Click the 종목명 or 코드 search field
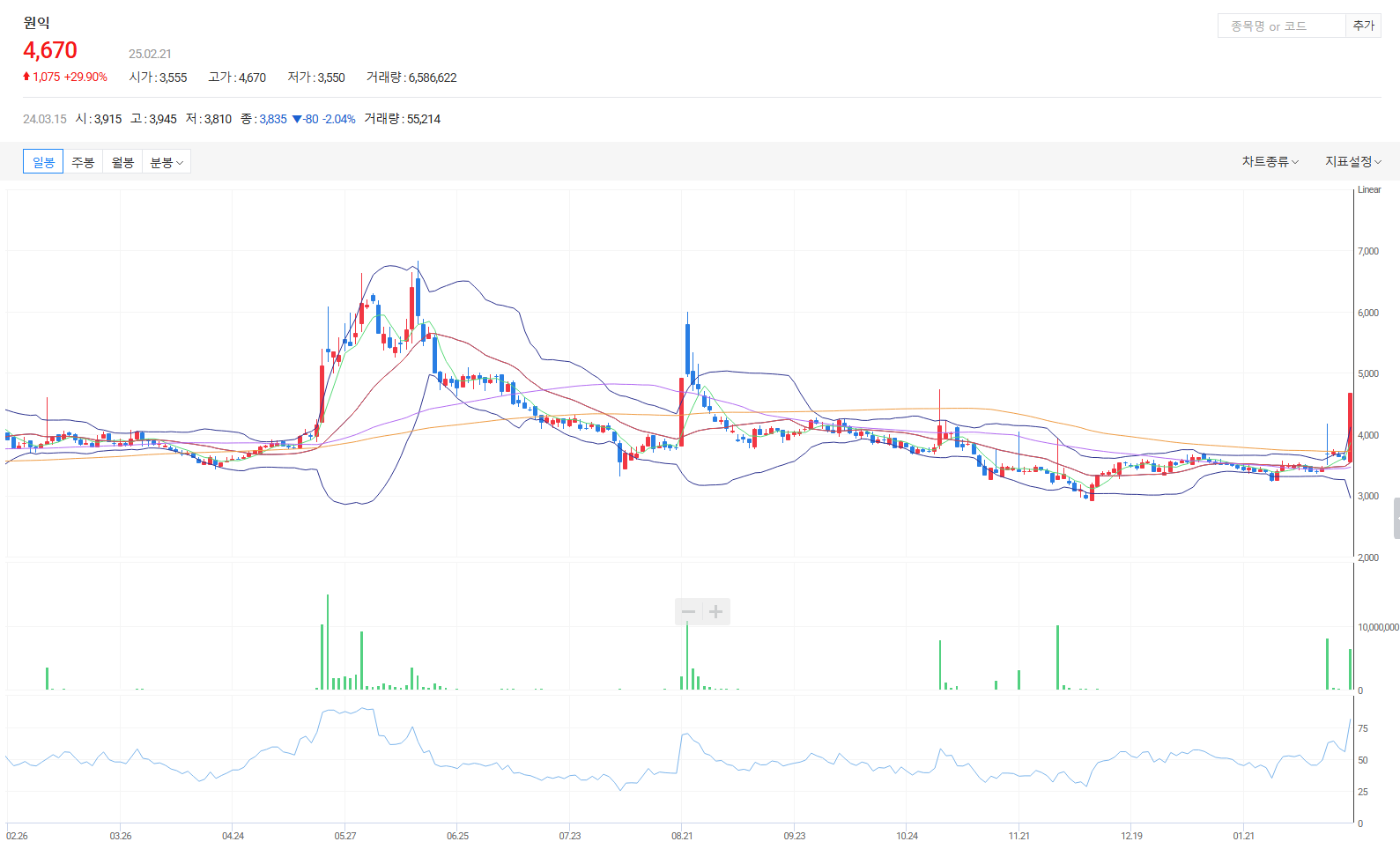Viewport: 1400px width, 849px height. (x=1281, y=26)
